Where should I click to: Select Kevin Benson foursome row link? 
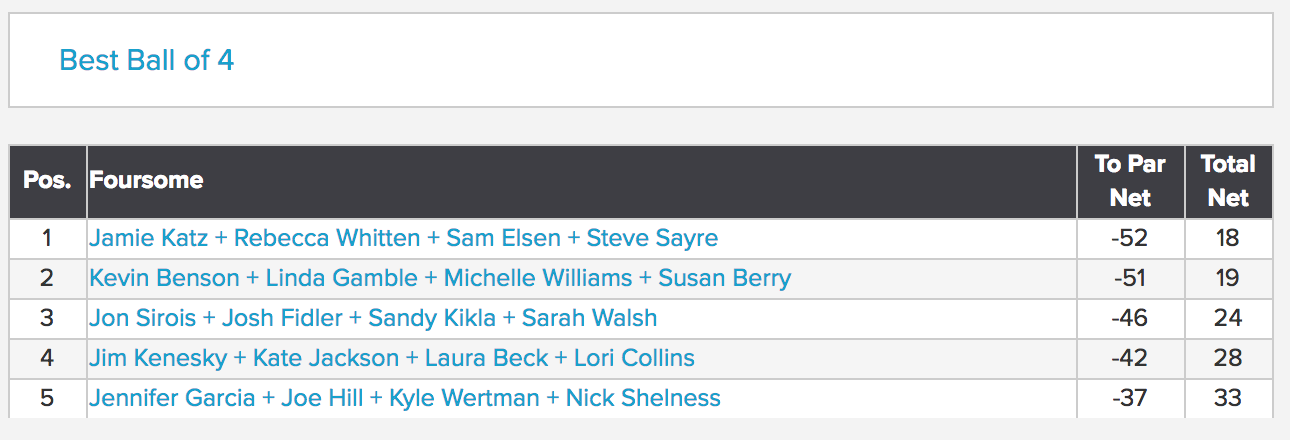(x=440, y=278)
